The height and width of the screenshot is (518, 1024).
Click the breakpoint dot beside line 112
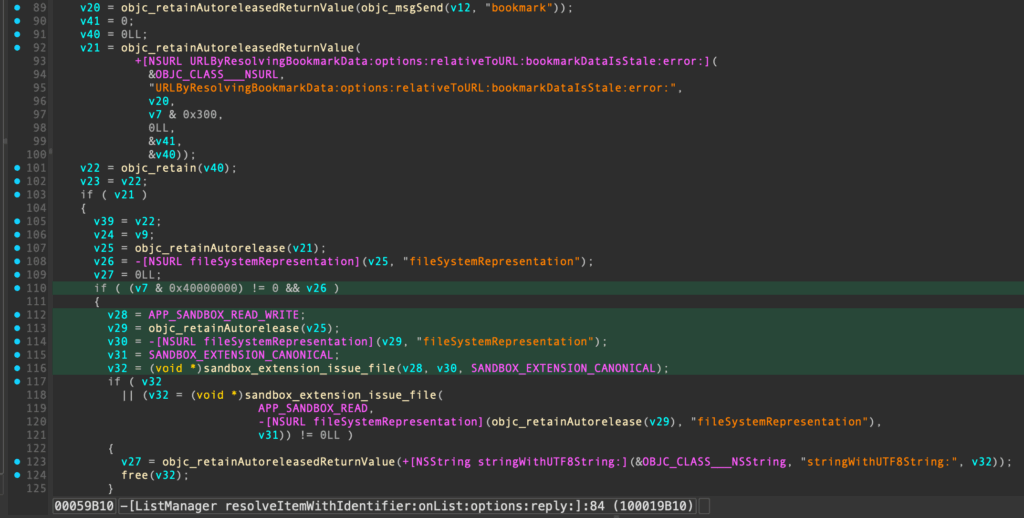18,315
